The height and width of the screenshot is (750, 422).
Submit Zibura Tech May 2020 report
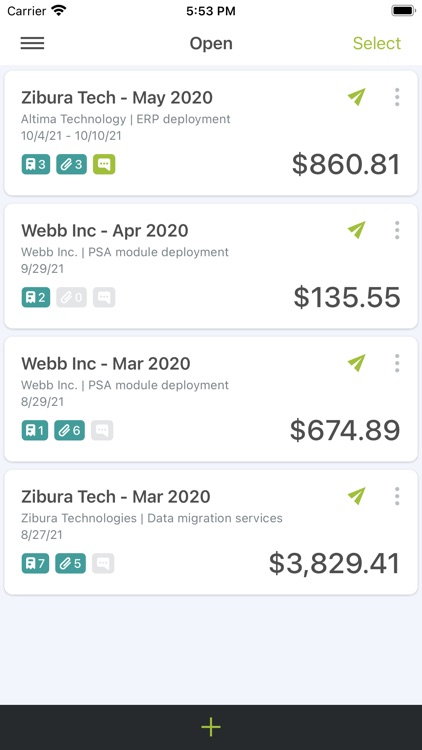[356, 97]
